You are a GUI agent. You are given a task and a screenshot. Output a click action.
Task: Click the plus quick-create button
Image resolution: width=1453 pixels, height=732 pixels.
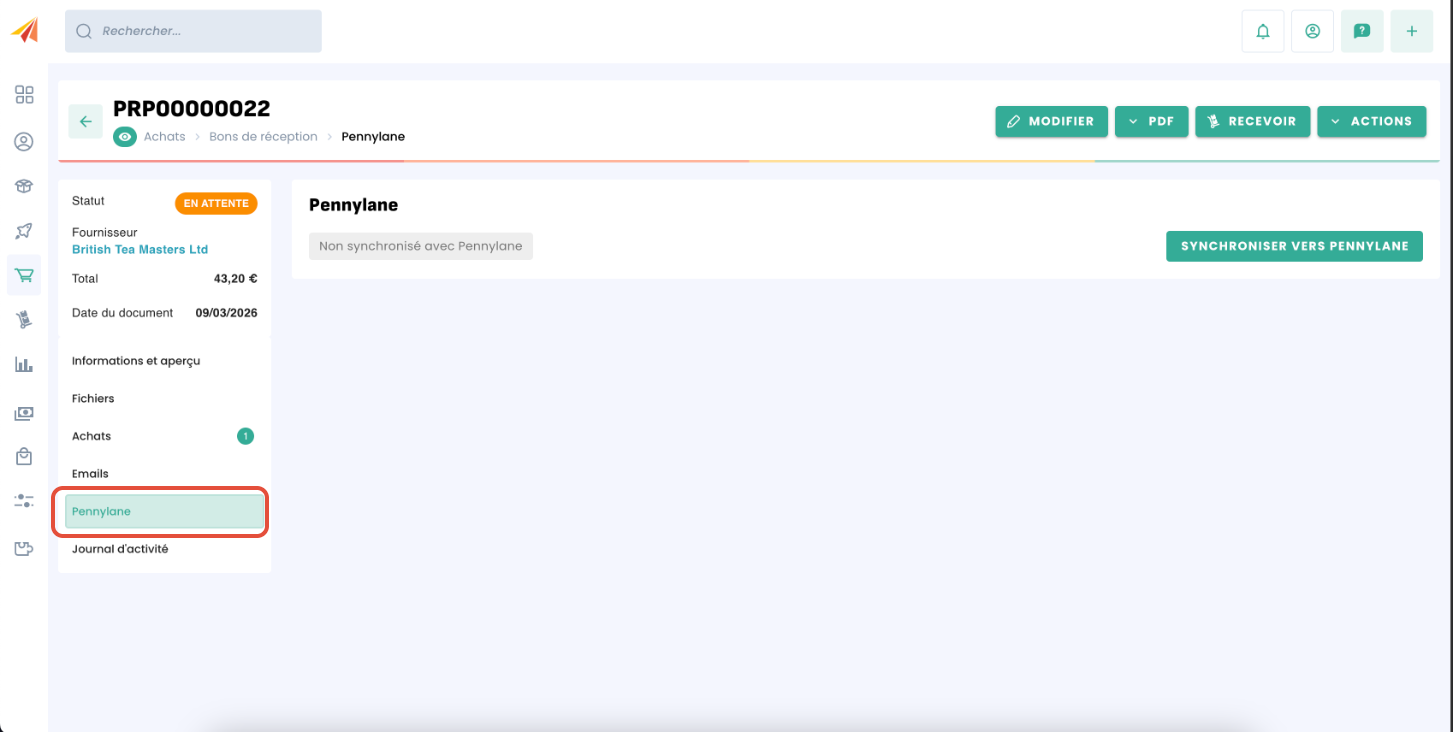point(1412,31)
